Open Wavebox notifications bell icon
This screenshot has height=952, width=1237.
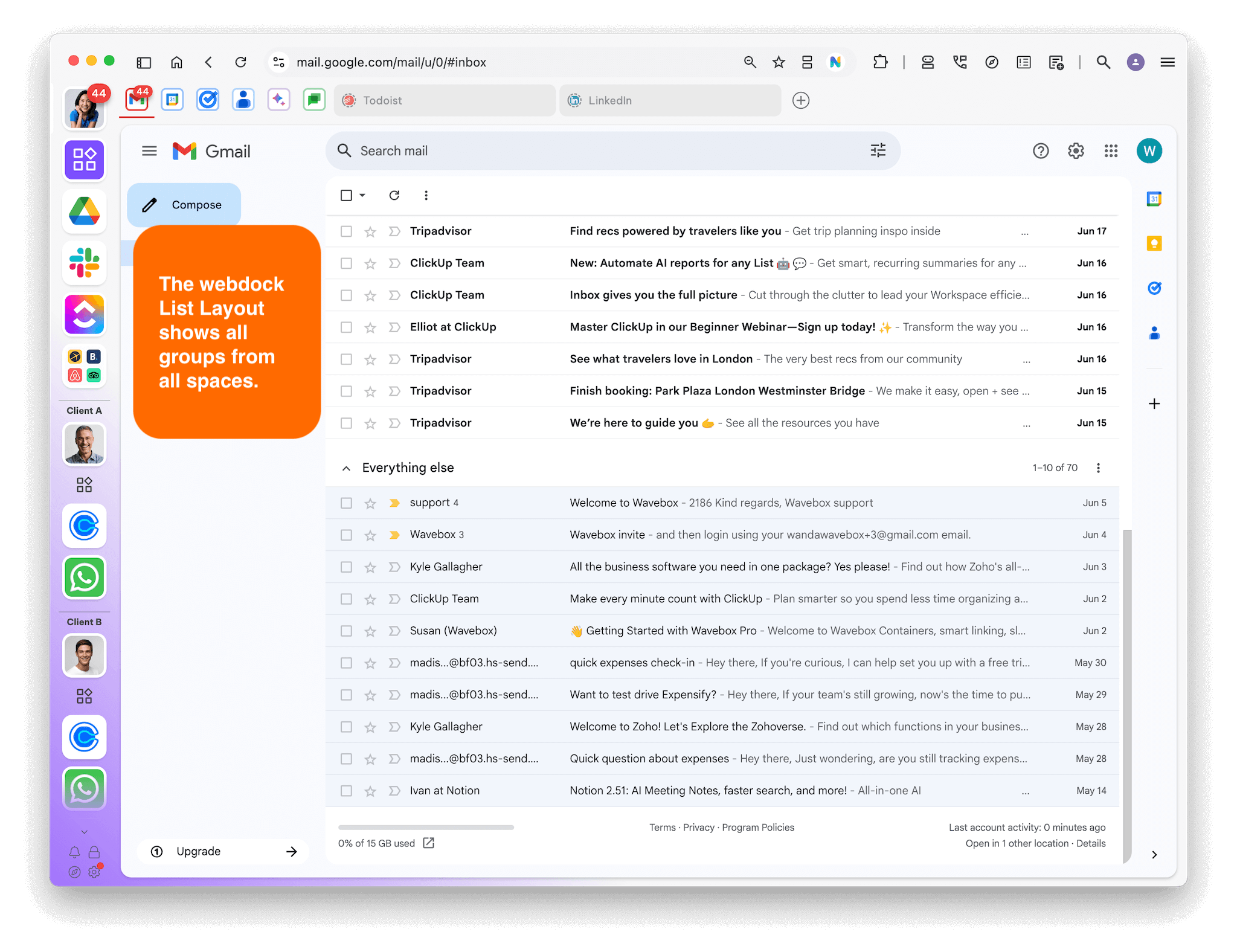(74, 852)
